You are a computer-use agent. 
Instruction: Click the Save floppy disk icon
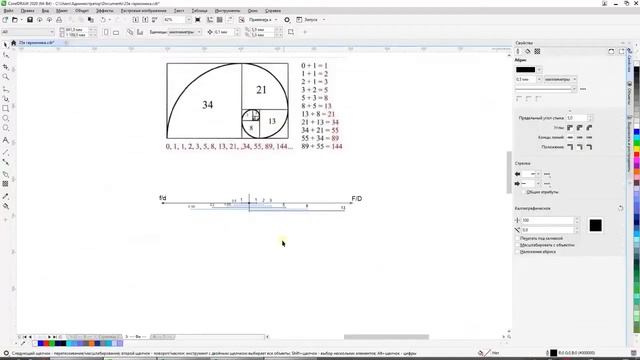pyautogui.click(x=30, y=20)
